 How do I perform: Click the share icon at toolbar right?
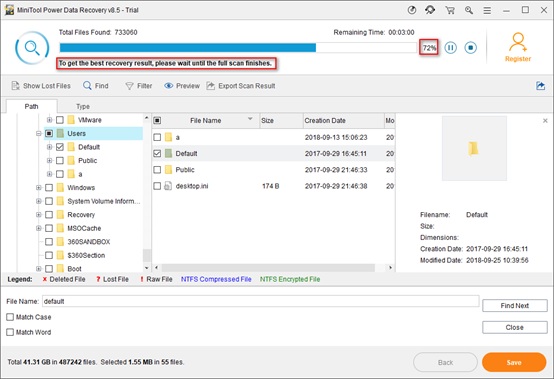tap(540, 86)
